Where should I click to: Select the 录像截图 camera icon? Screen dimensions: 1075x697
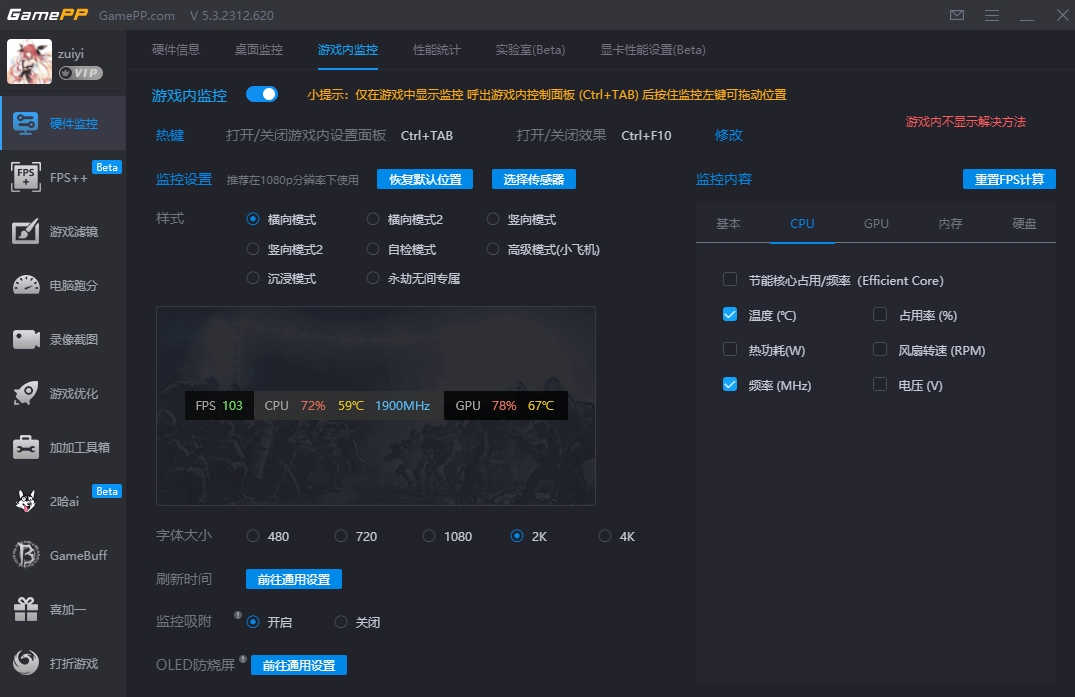(26, 339)
